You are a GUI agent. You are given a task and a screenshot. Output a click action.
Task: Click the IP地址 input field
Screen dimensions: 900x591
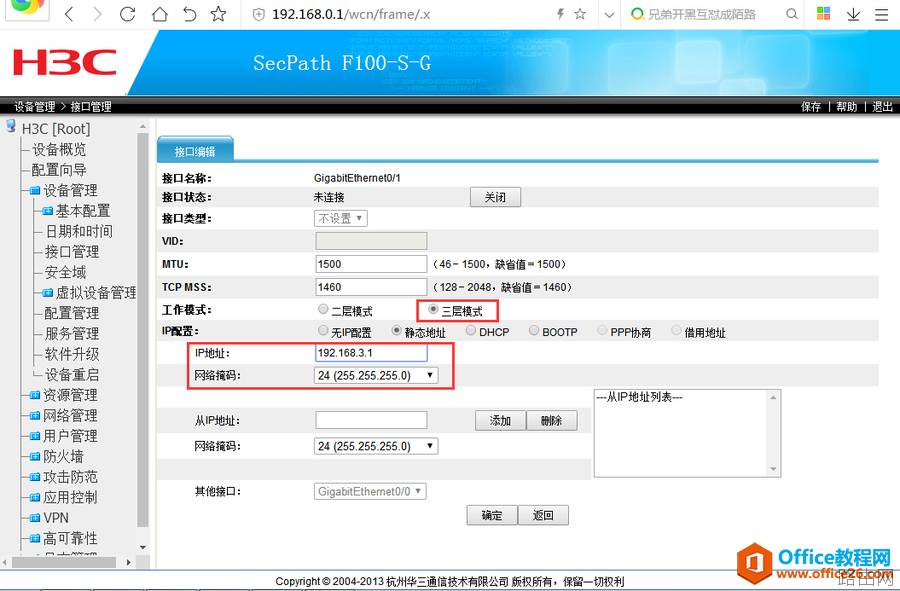point(371,353)
